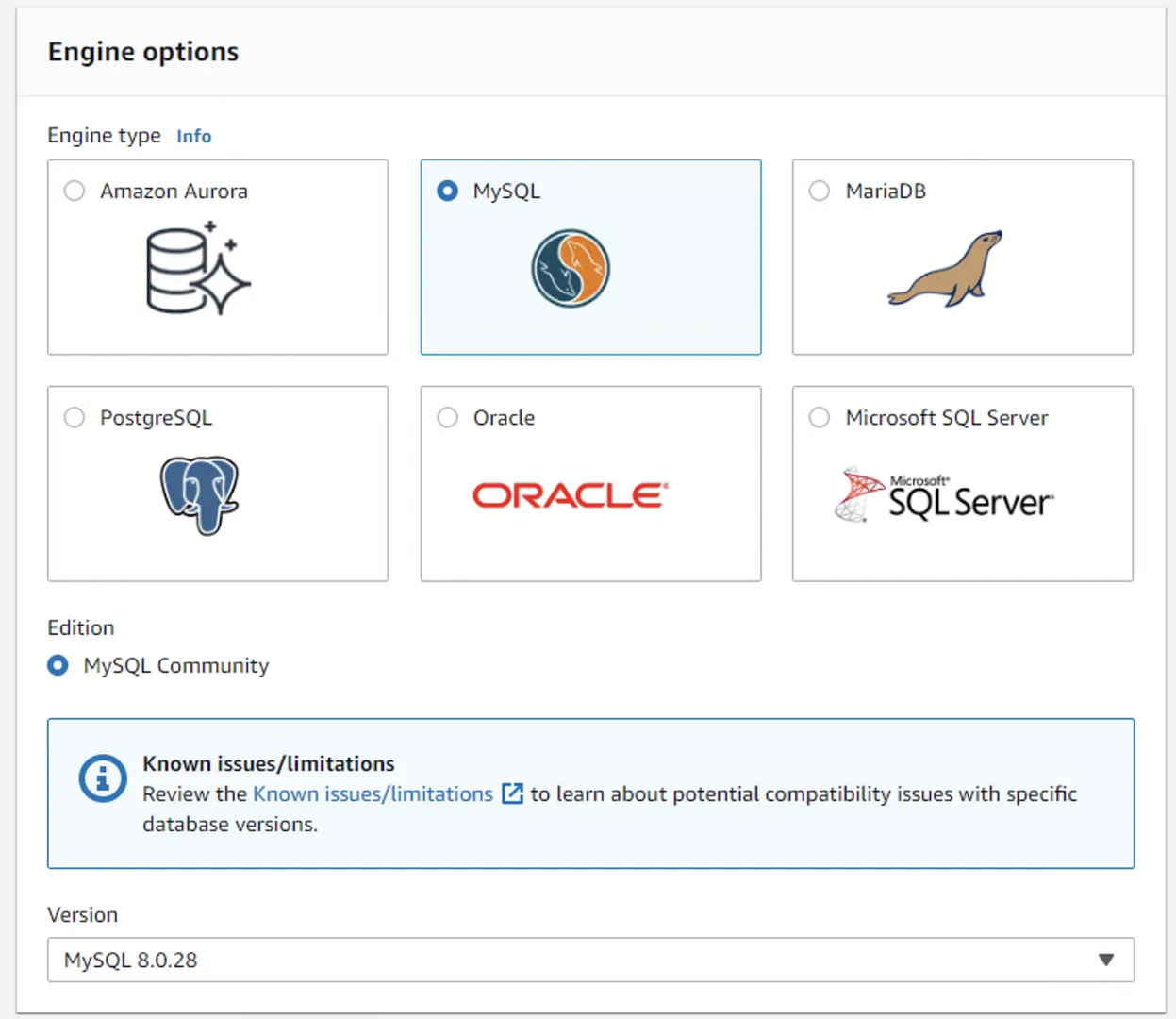Click the MySQL dolphin logo

point(571,269)
